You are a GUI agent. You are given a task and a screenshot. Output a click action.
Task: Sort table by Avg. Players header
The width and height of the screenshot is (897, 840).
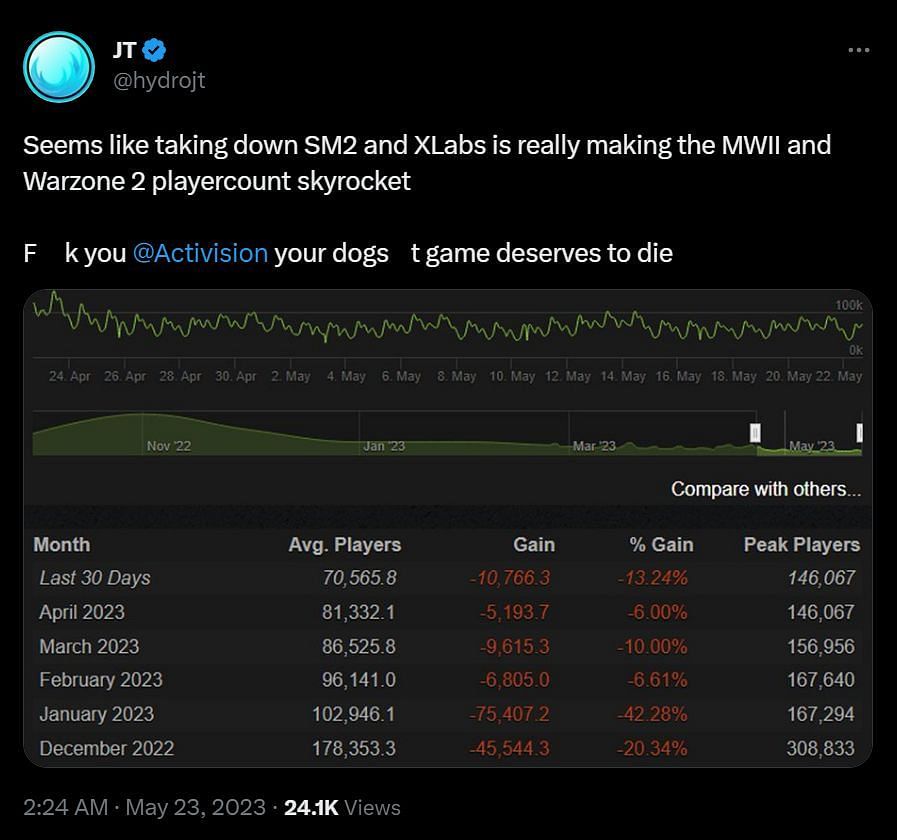click(x=344, y=545)
